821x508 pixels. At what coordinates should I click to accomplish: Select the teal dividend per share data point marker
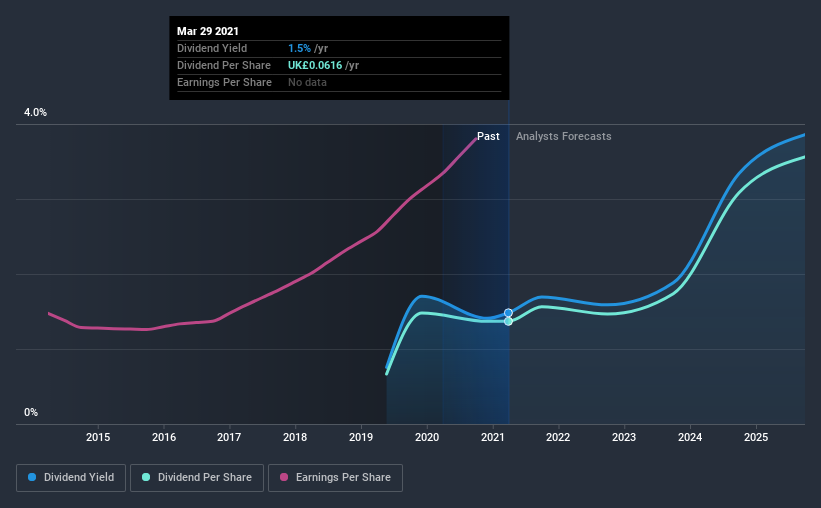point(508,321)
